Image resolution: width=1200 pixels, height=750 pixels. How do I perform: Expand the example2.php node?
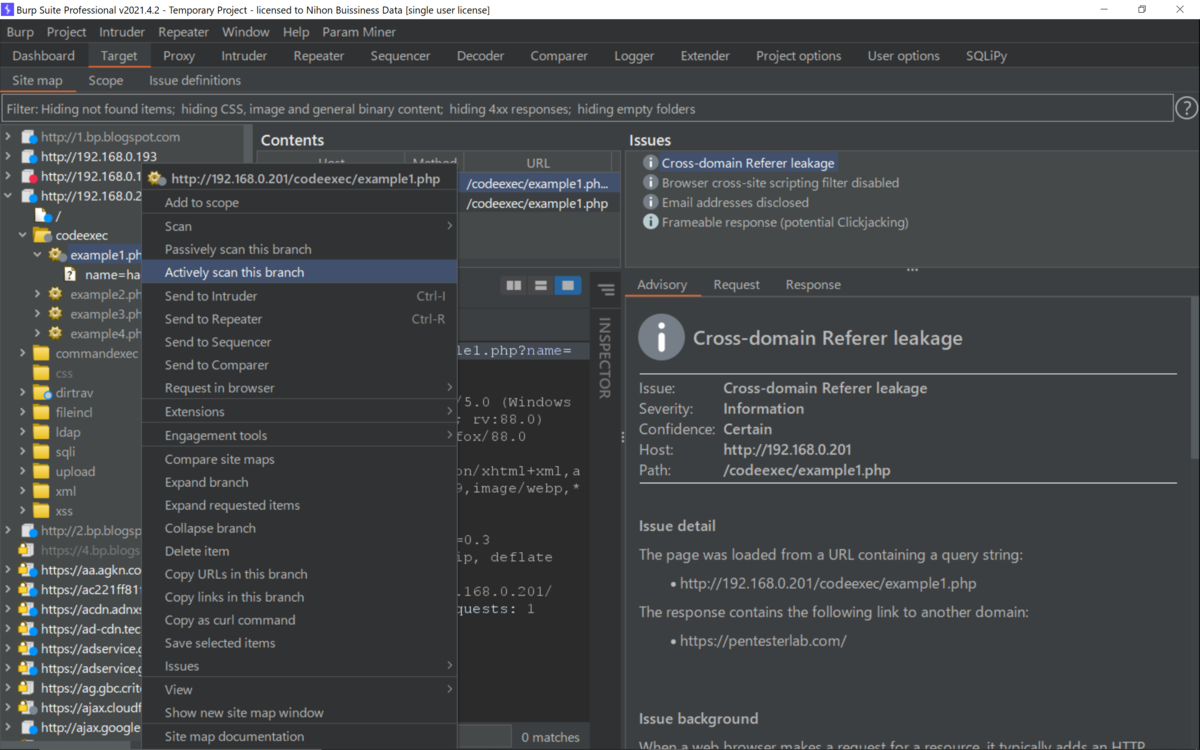click(x=38, y=295)
